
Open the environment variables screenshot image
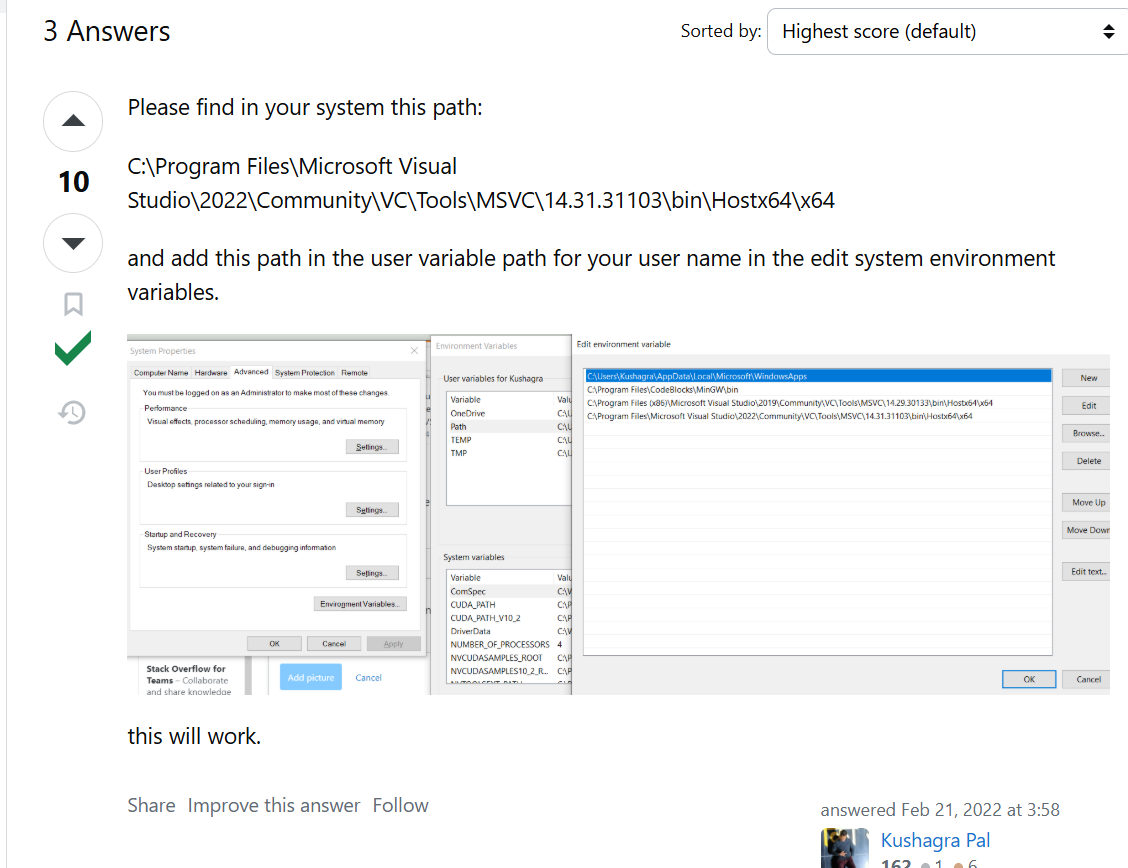pos(618,514)
